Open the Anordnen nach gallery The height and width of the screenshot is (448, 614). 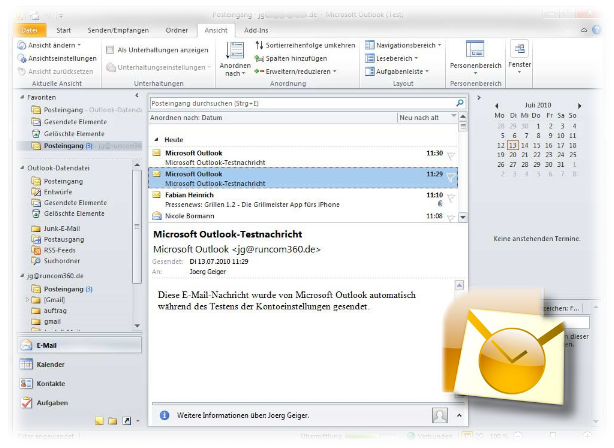pyautogui.click(x=235, y=59)
